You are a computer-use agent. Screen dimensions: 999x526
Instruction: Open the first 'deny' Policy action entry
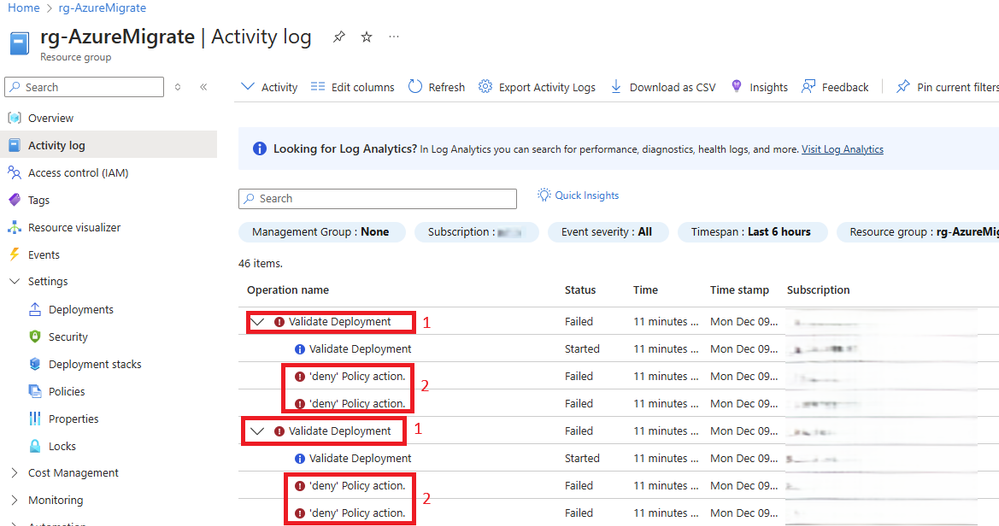(357, 376)
